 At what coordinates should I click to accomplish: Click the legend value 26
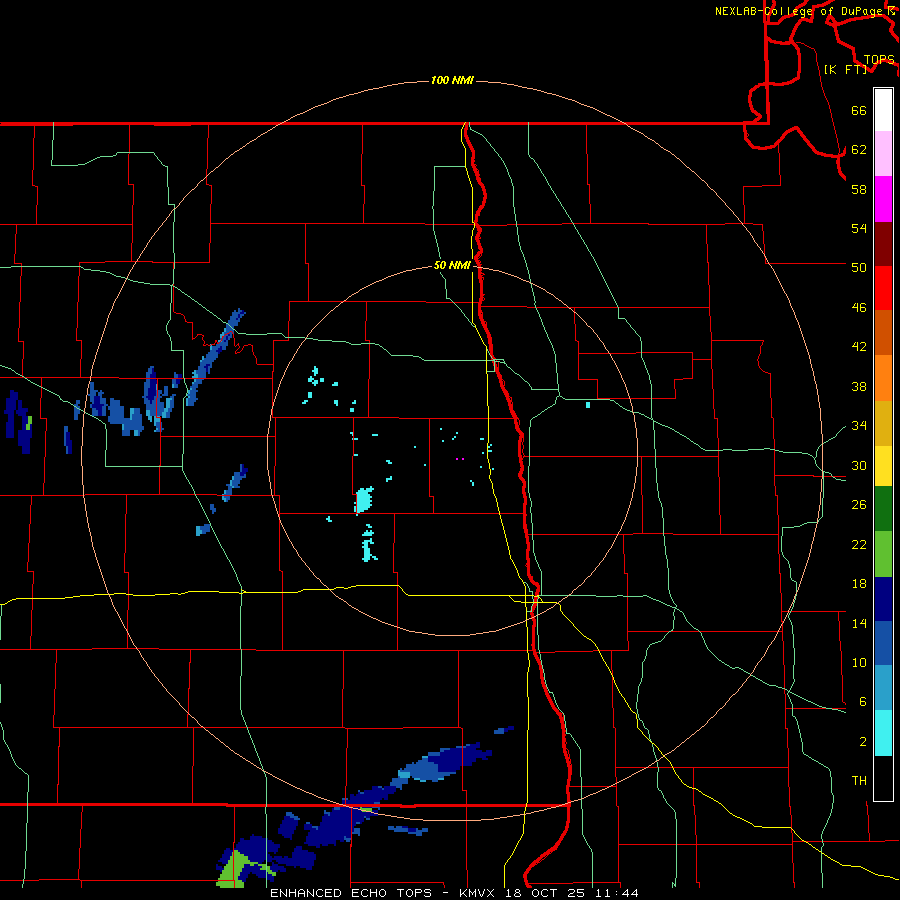click(859, 505)
